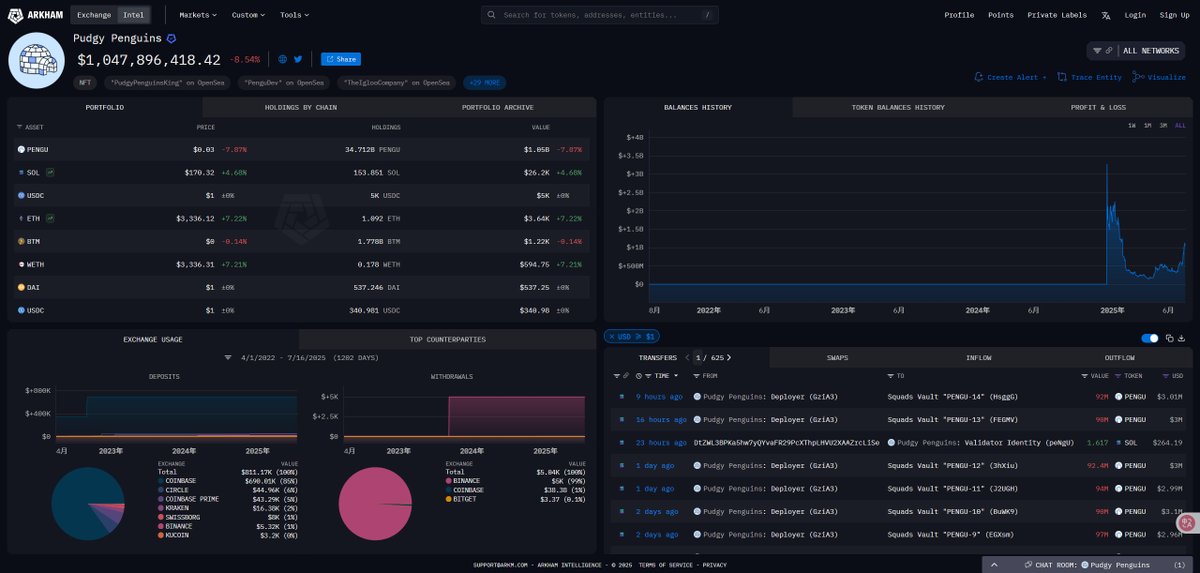This screenshot has width=1200, height=573.
Task: Go to next transfers page arrow
Action: pos(729,357)
